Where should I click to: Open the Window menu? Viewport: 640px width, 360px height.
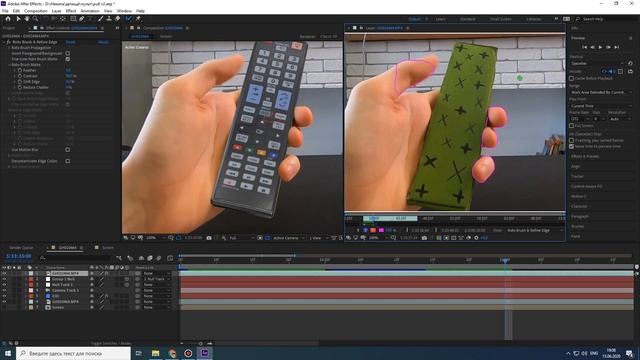[124, 11]
